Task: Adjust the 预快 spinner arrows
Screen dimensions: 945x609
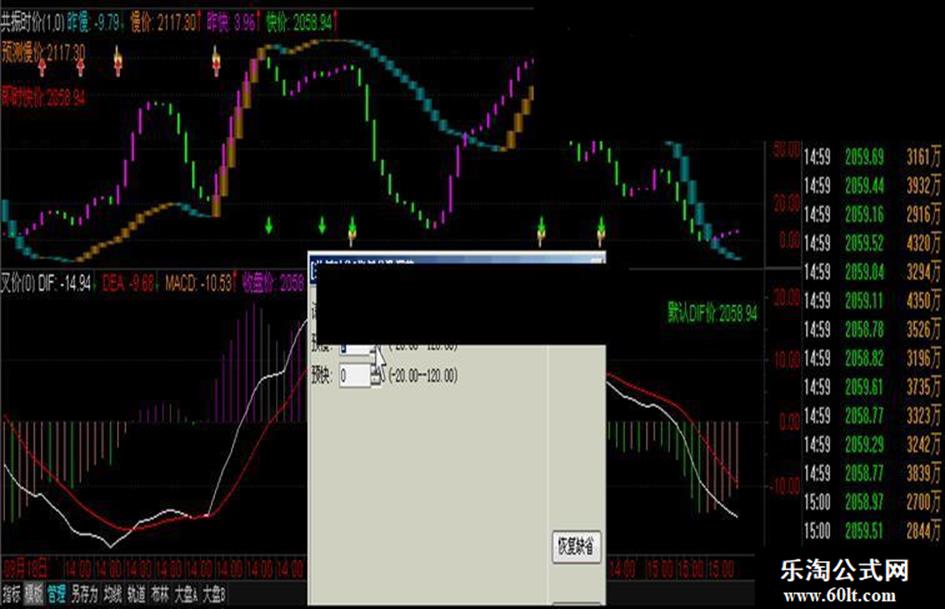Action: 377,376
